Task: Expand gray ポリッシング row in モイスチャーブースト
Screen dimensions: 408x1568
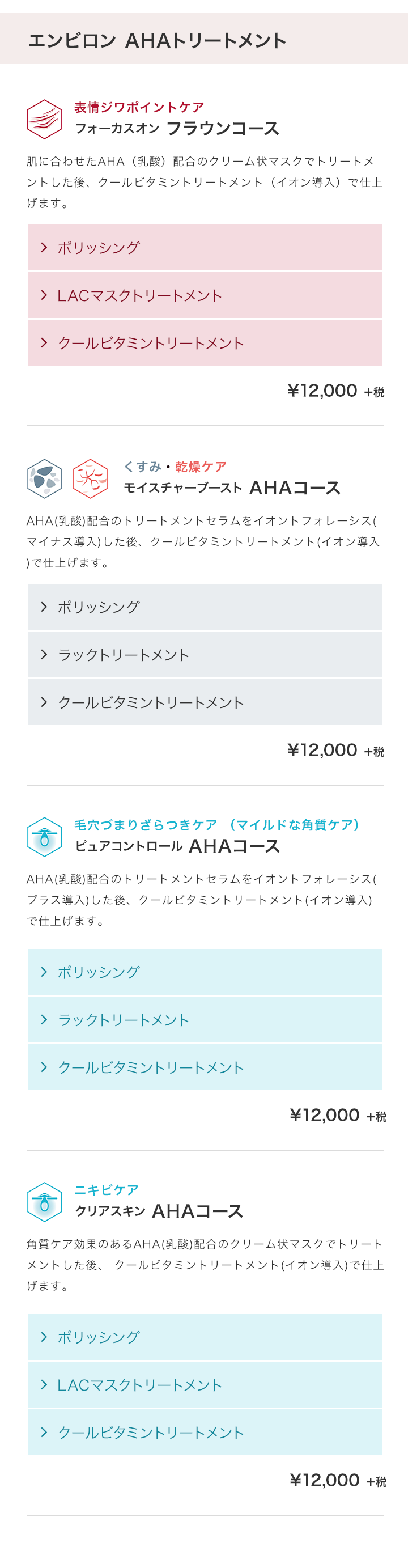Action: coord(205,606)
